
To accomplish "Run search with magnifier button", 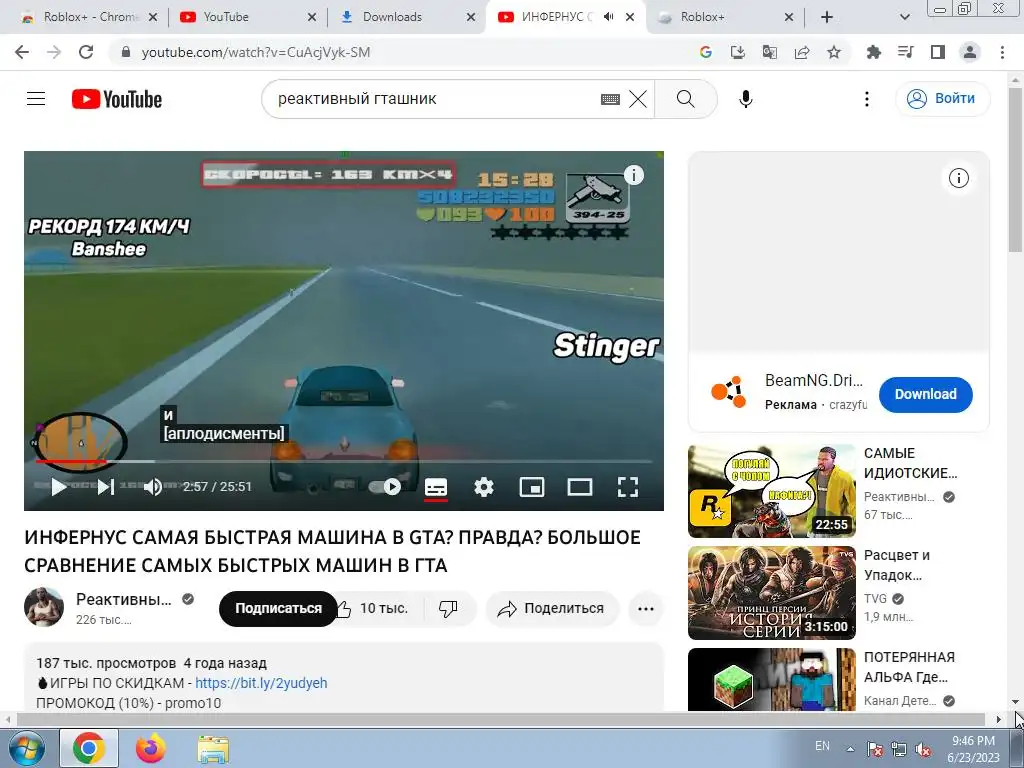I will pos(686,99).
